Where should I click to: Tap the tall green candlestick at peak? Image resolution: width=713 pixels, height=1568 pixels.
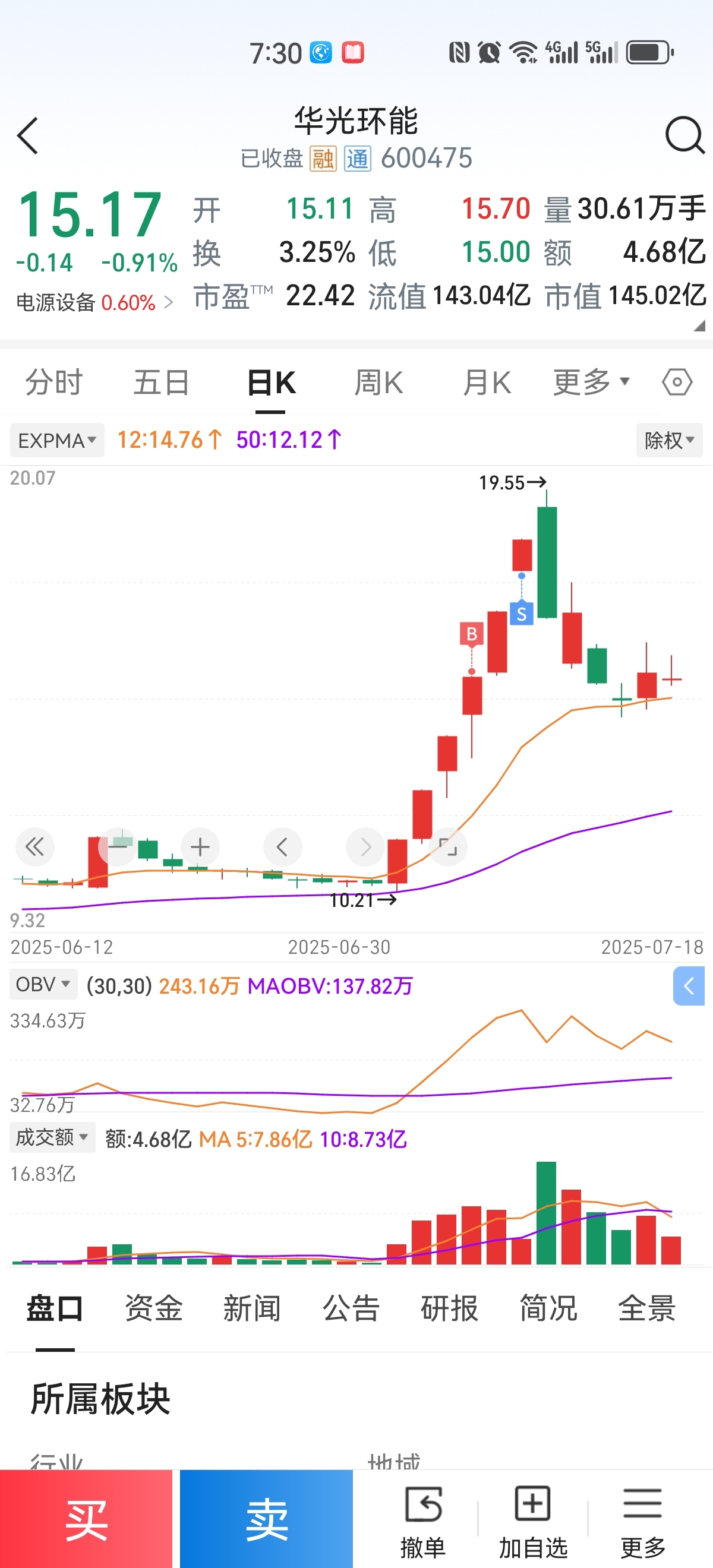click(547, 562)
